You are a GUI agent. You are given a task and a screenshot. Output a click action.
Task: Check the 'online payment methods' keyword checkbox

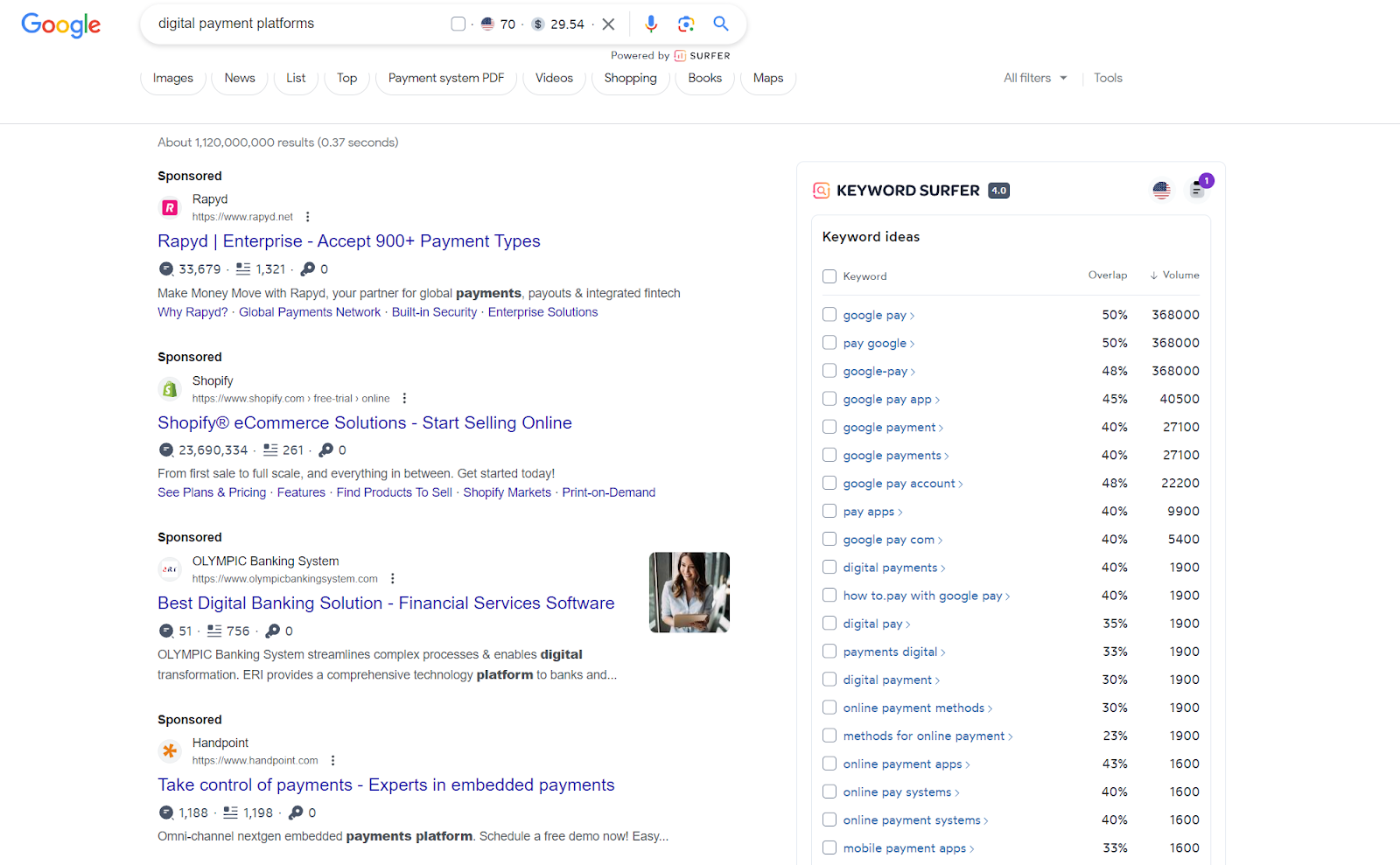coord(829,708)
